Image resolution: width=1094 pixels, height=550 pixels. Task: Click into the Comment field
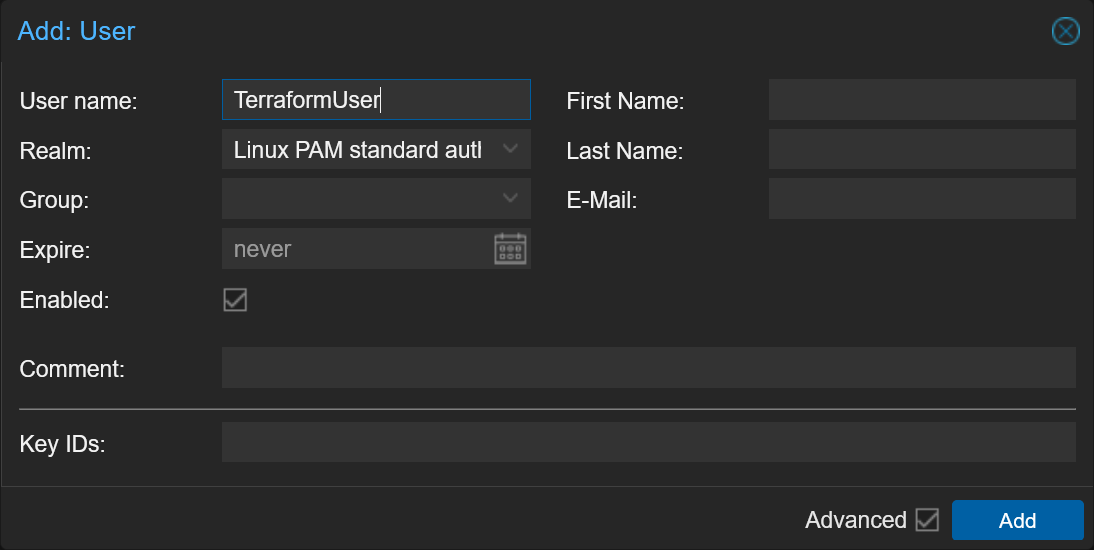(648, 368)
